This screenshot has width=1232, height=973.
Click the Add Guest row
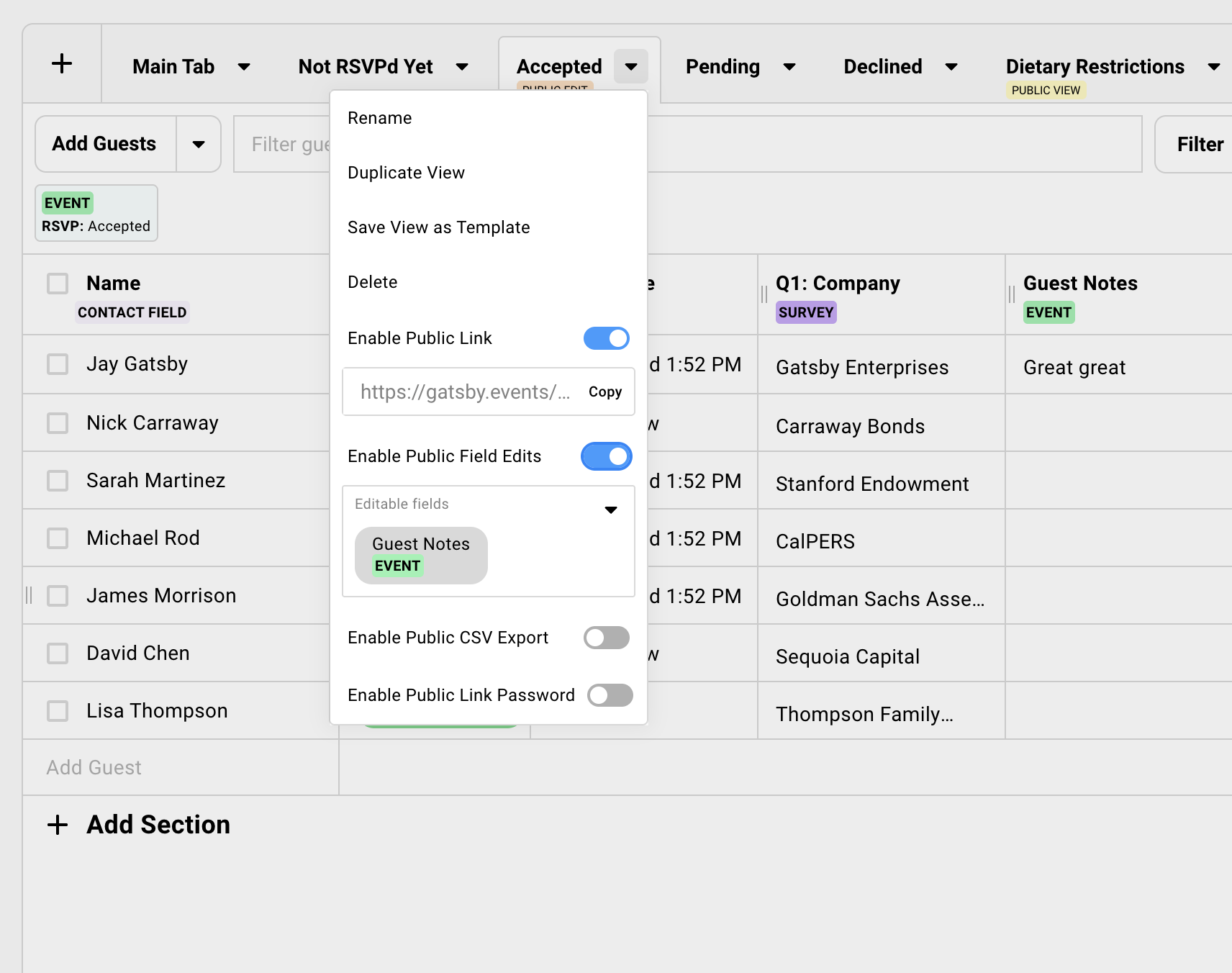(94, 767)
